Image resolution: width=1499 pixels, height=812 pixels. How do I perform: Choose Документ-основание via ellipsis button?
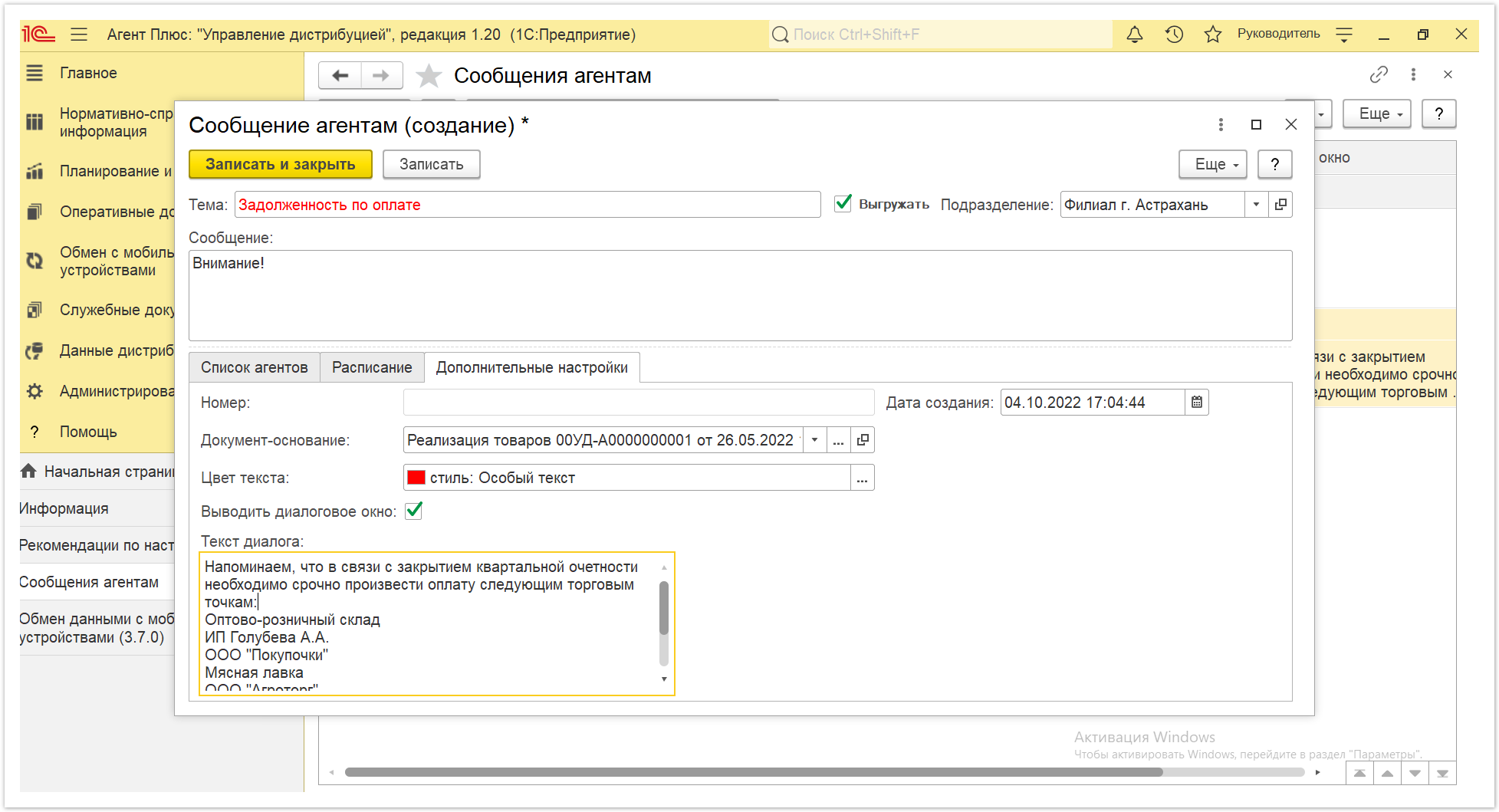click(x=839, y=440)
